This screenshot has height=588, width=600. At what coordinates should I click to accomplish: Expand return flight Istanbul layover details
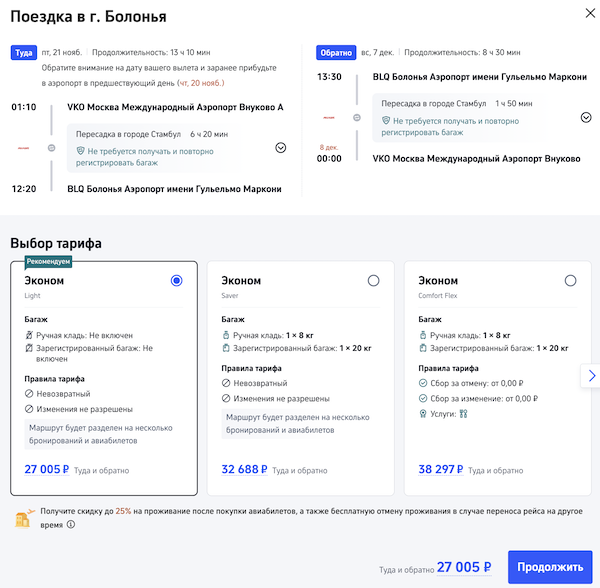coord(586,117)
